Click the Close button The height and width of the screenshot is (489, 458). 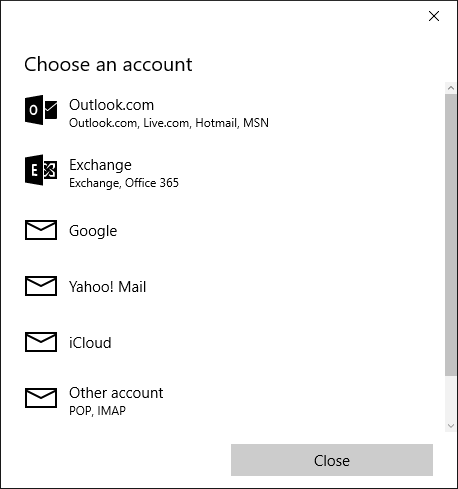(332, 460)
